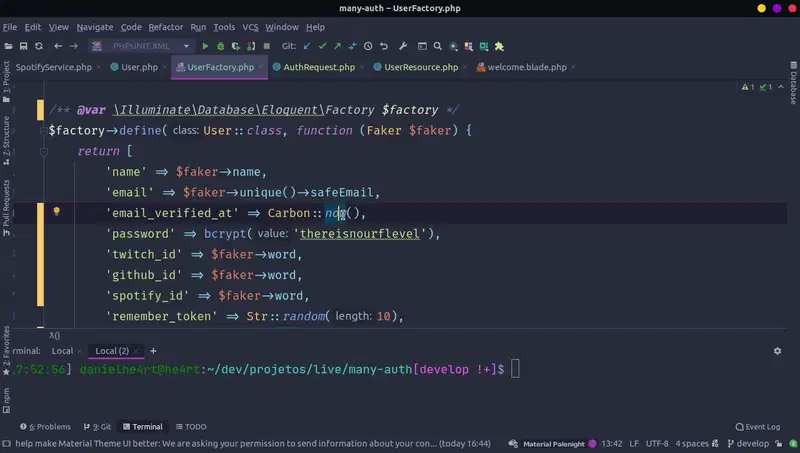800x453 pixels.
Task: Open the run anything terminal-window icon
Action: coord(422,46)
